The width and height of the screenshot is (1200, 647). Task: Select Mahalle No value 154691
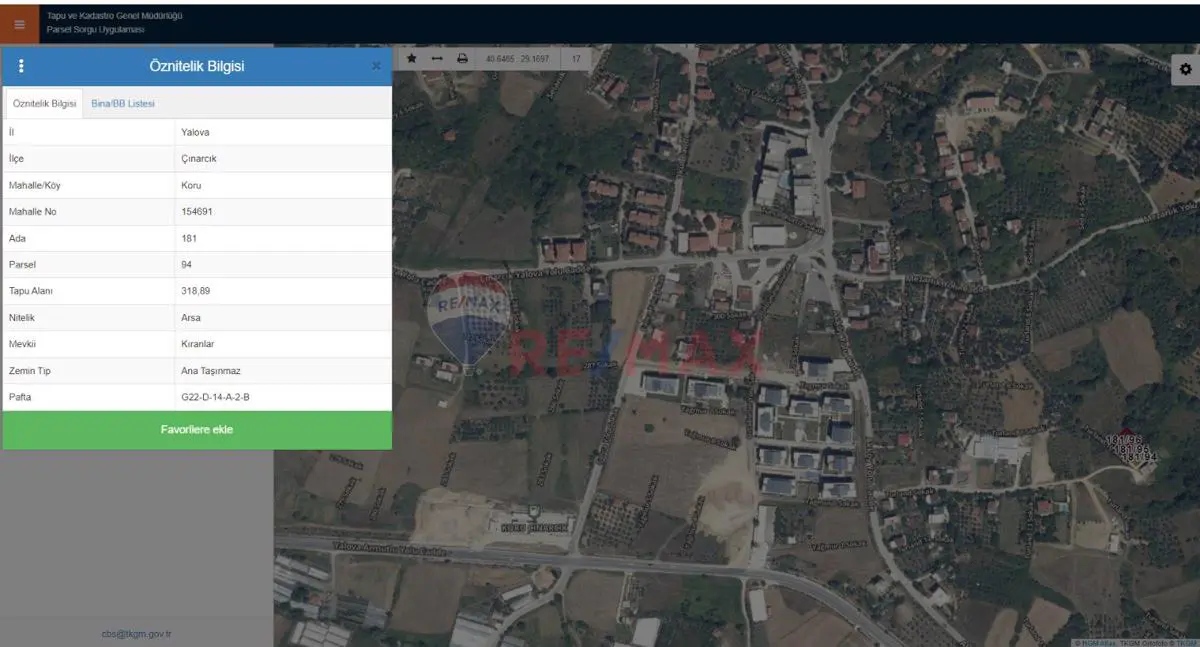click(197, 212)
